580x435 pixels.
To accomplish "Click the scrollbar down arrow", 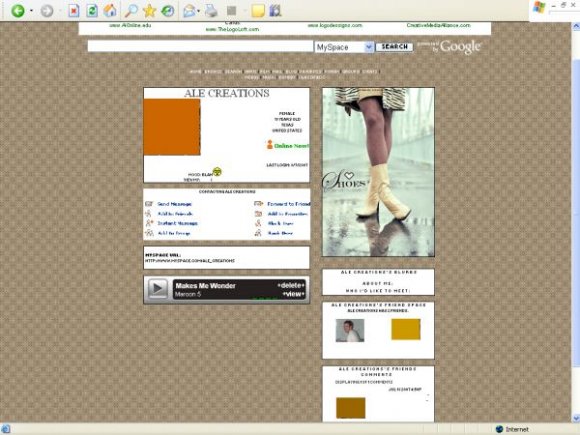I will 576,418.
